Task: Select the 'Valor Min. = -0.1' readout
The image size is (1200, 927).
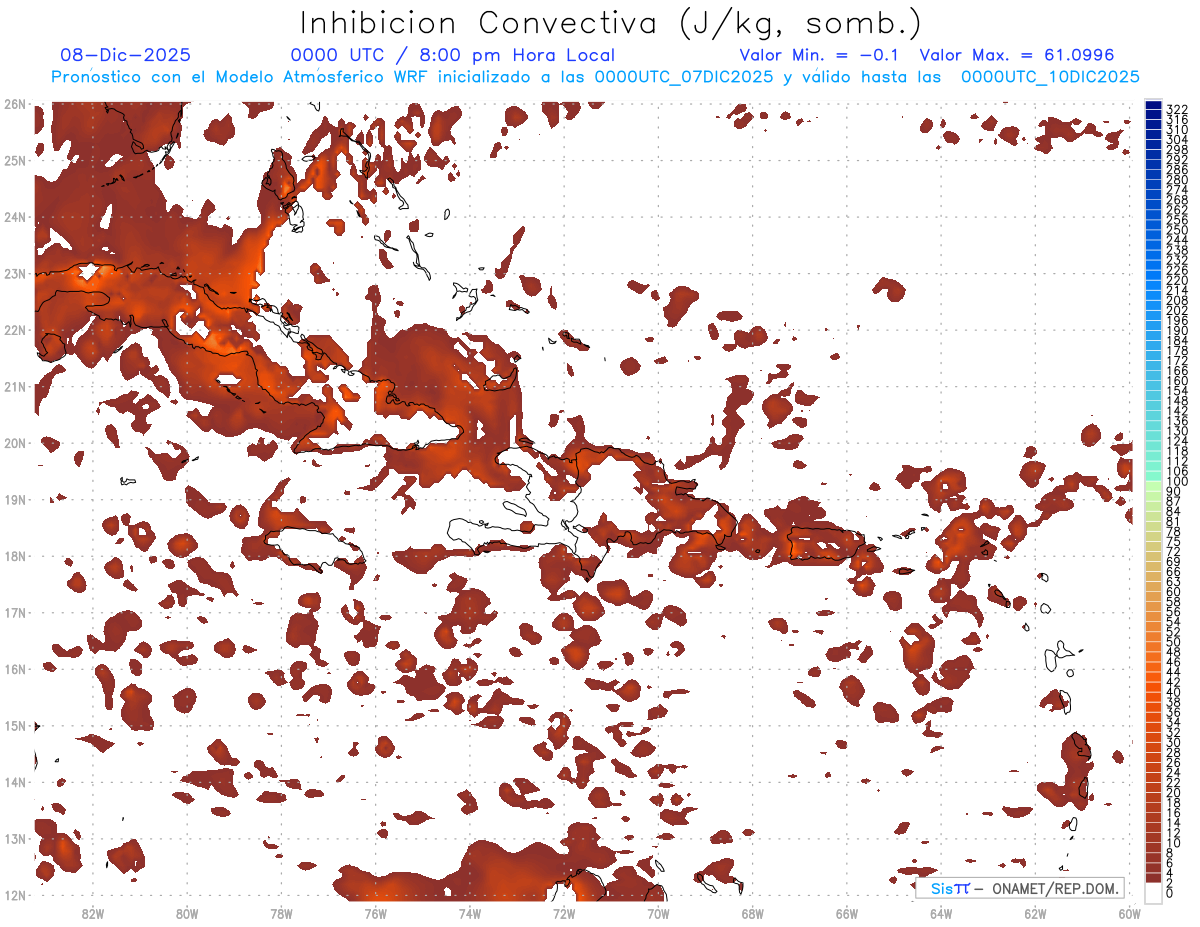Action: pos(820,56)
